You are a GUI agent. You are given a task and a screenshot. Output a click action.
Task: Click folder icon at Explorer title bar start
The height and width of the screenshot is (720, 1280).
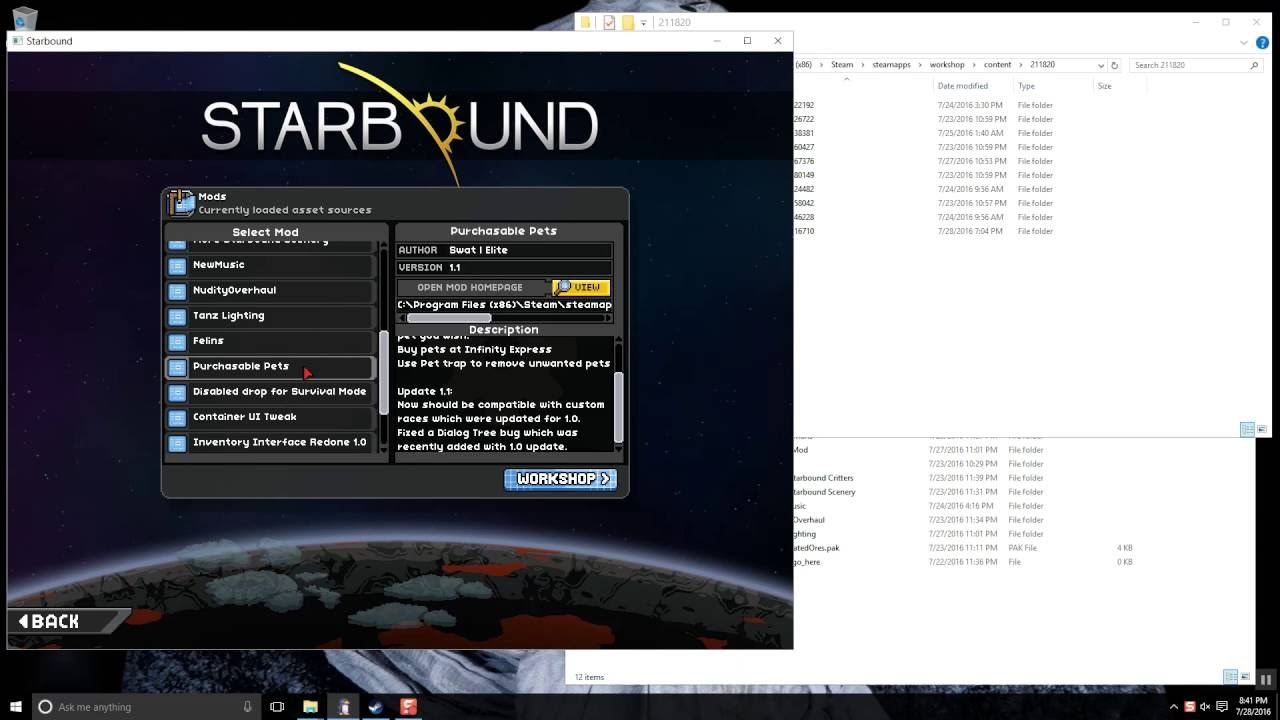(585, 22)
